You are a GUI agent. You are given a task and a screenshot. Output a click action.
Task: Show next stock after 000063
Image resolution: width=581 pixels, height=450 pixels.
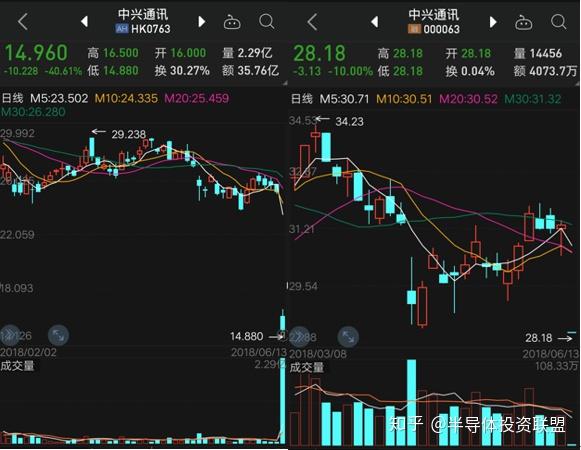[493, 22]
